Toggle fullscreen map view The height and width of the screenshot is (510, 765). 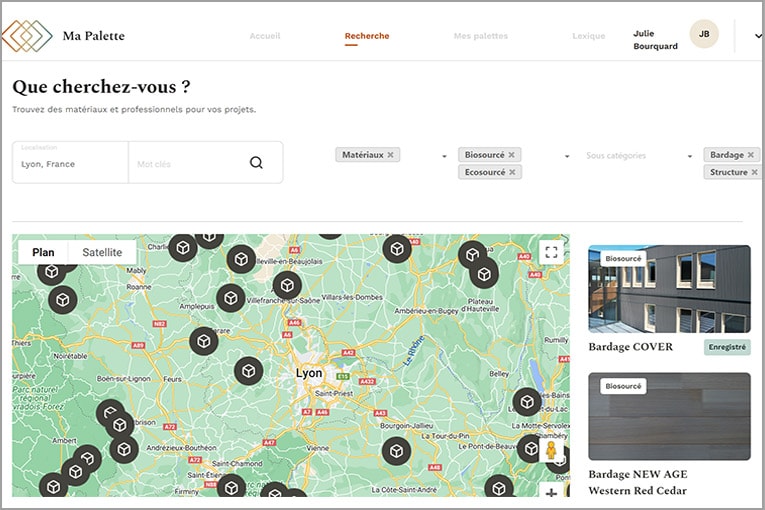click(x=551, y=252)
